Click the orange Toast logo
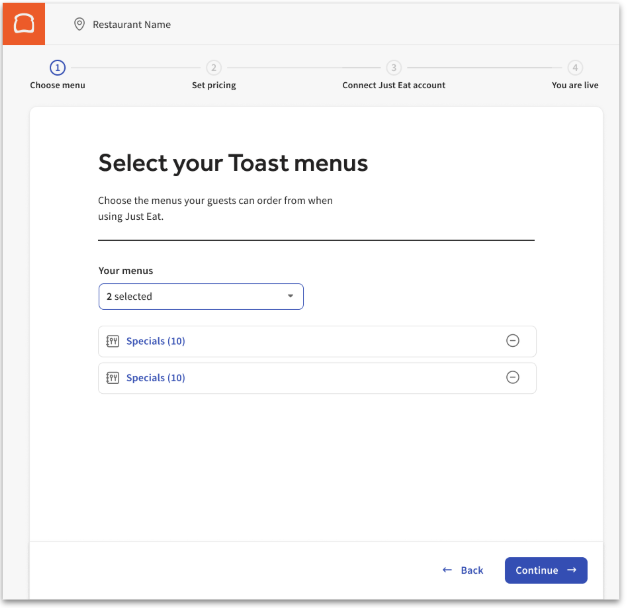 point(24,24)
